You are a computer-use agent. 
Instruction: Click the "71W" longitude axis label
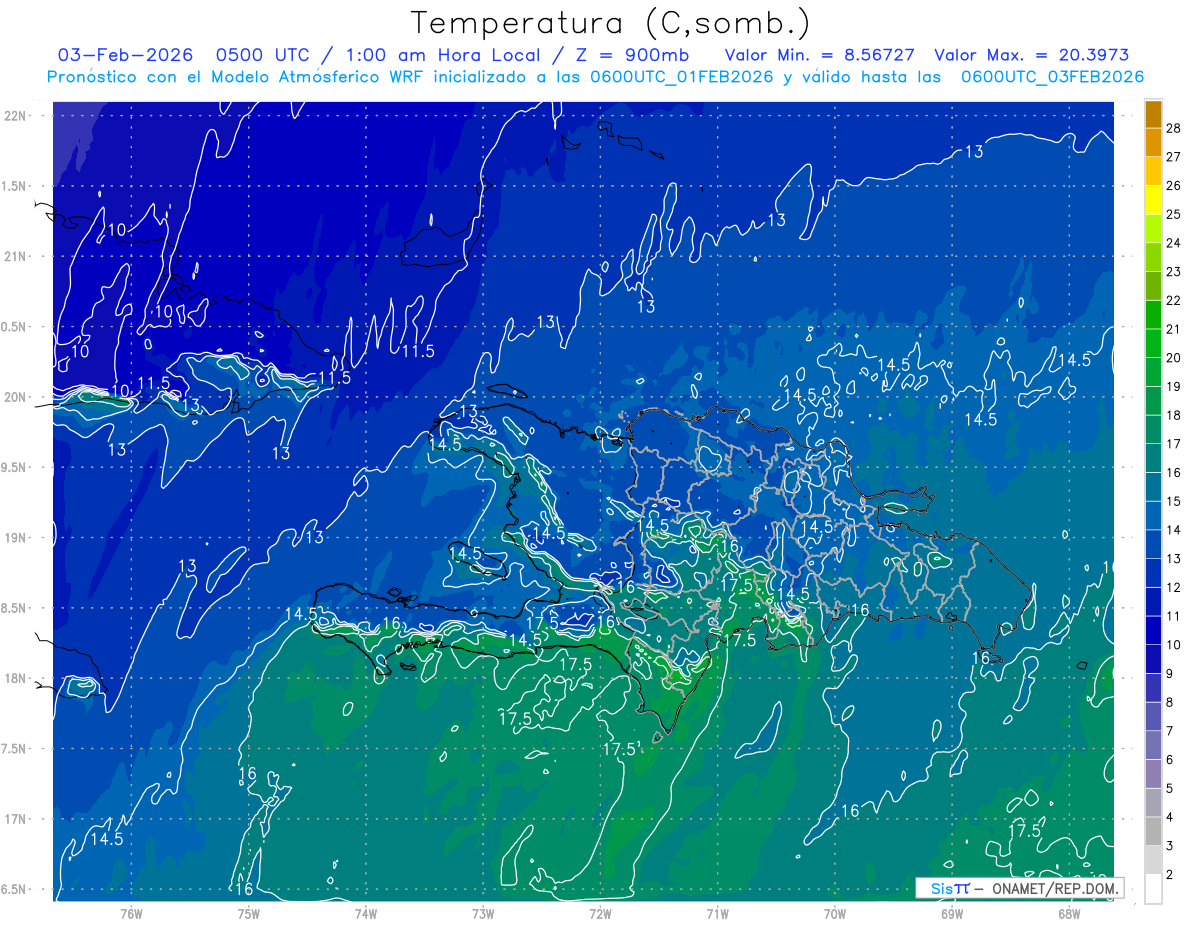tap(717, 913)
